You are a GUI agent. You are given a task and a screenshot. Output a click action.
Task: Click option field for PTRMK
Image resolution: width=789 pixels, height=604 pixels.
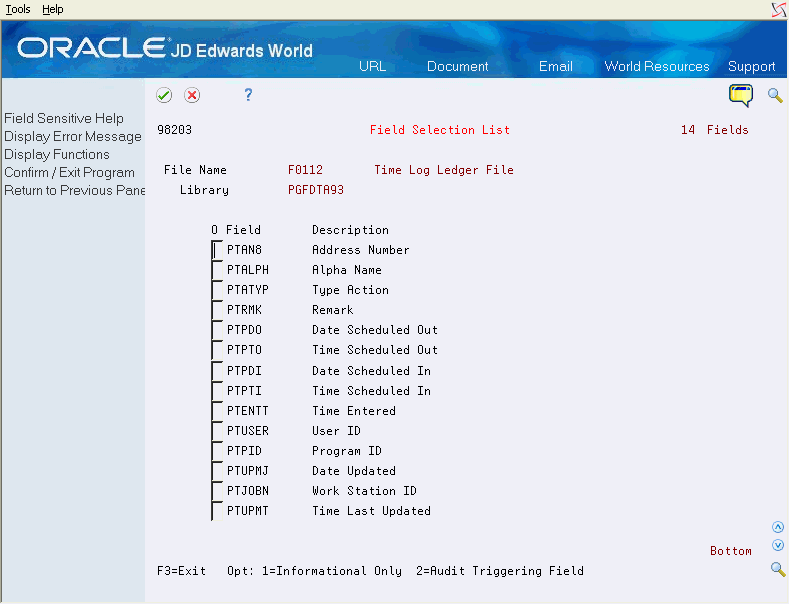click(217, 310)
